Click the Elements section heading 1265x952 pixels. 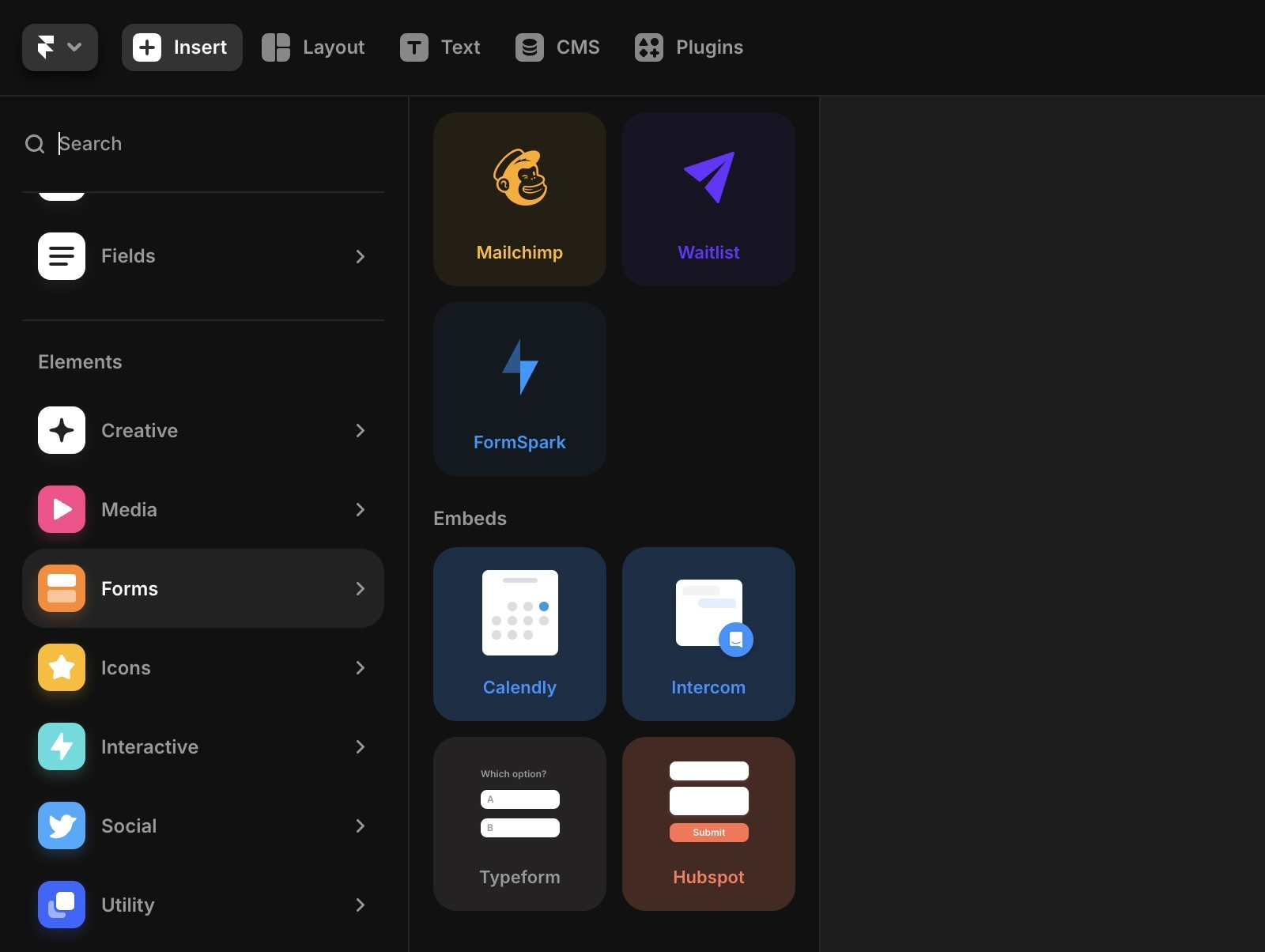click(x=80, y=361)
